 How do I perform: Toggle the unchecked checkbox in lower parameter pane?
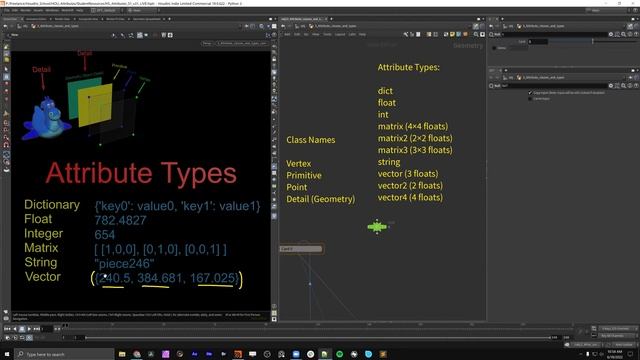(x=530, y=99)
